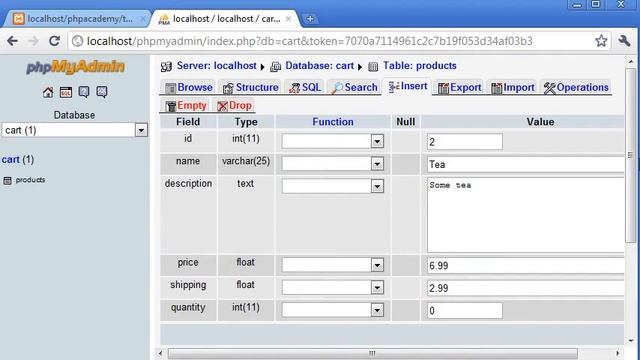
Task: Click the id value field containing 2
Action: tap(465, 142)
